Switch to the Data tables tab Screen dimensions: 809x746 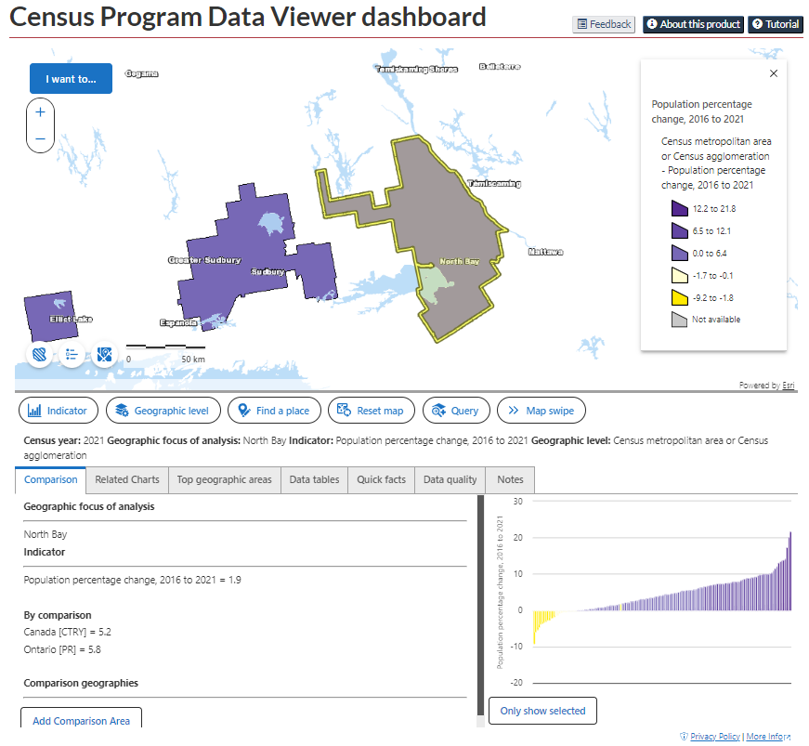point(314,480)
